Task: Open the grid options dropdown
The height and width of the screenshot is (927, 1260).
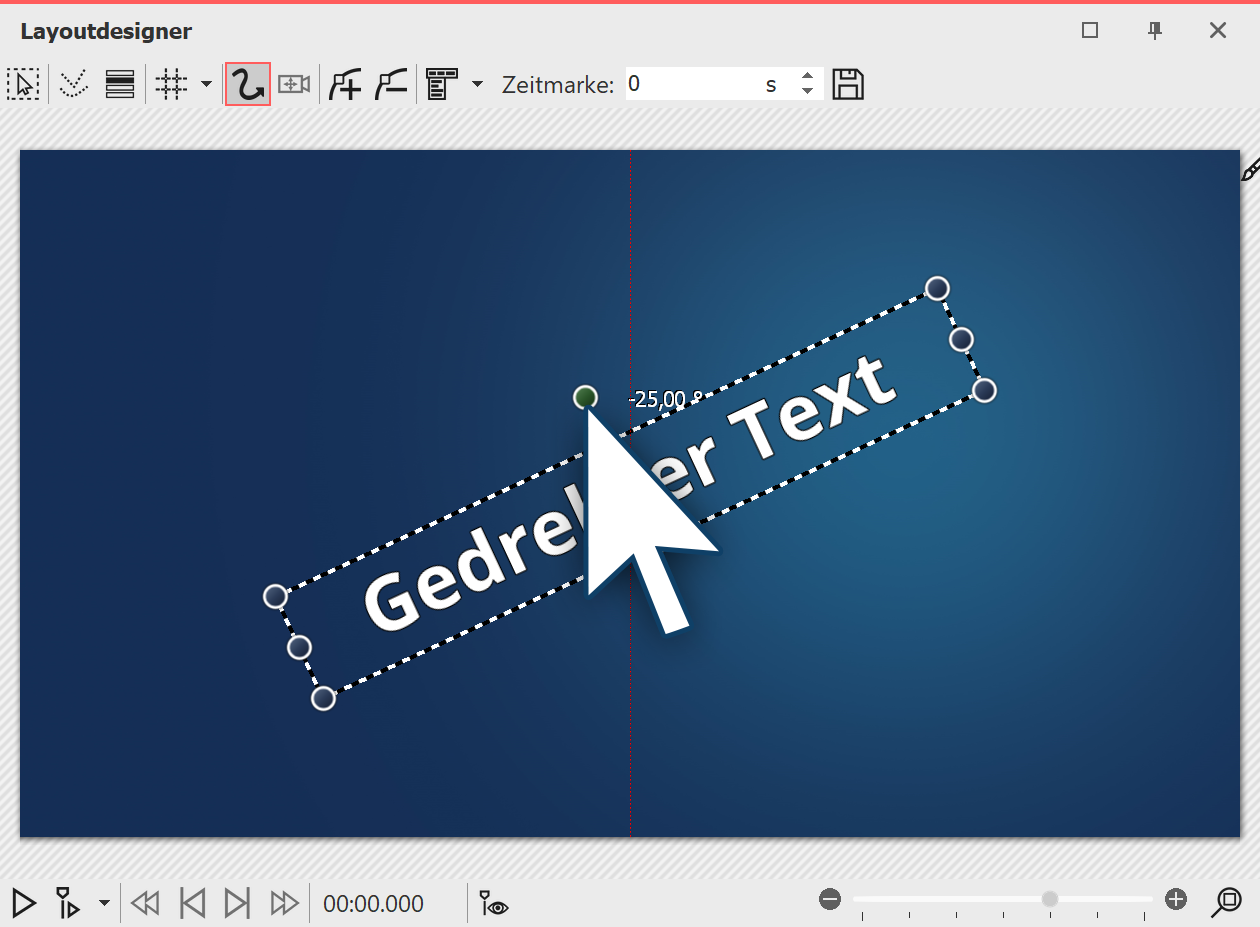Action: (x=205, y=84)
